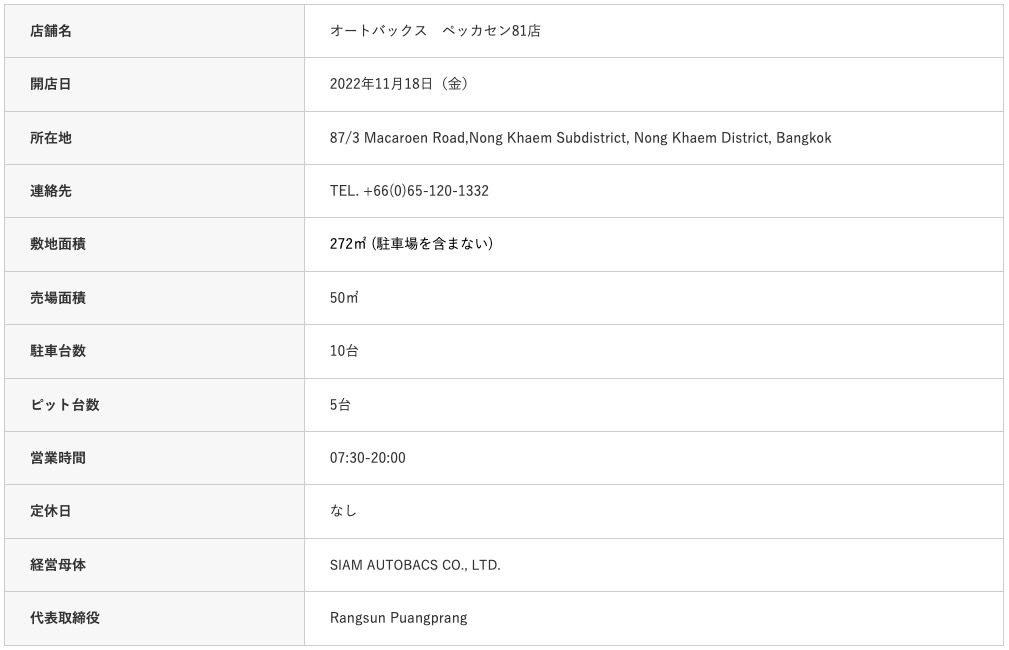Viewport: 1009px width, 650px height.
Task: Select the pit count value 5台
Action: point(340,405)
